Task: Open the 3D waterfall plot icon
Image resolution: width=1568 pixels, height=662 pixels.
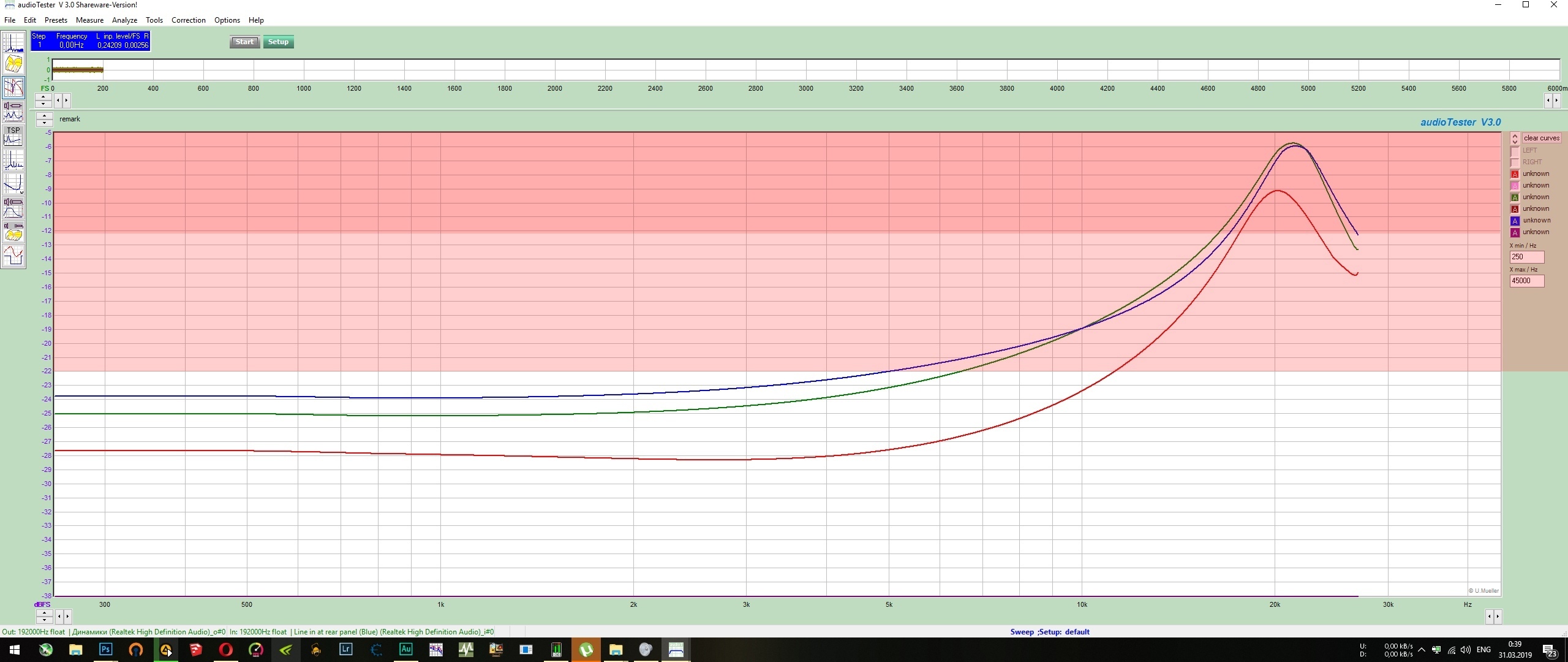Action: tap(13, 64)
